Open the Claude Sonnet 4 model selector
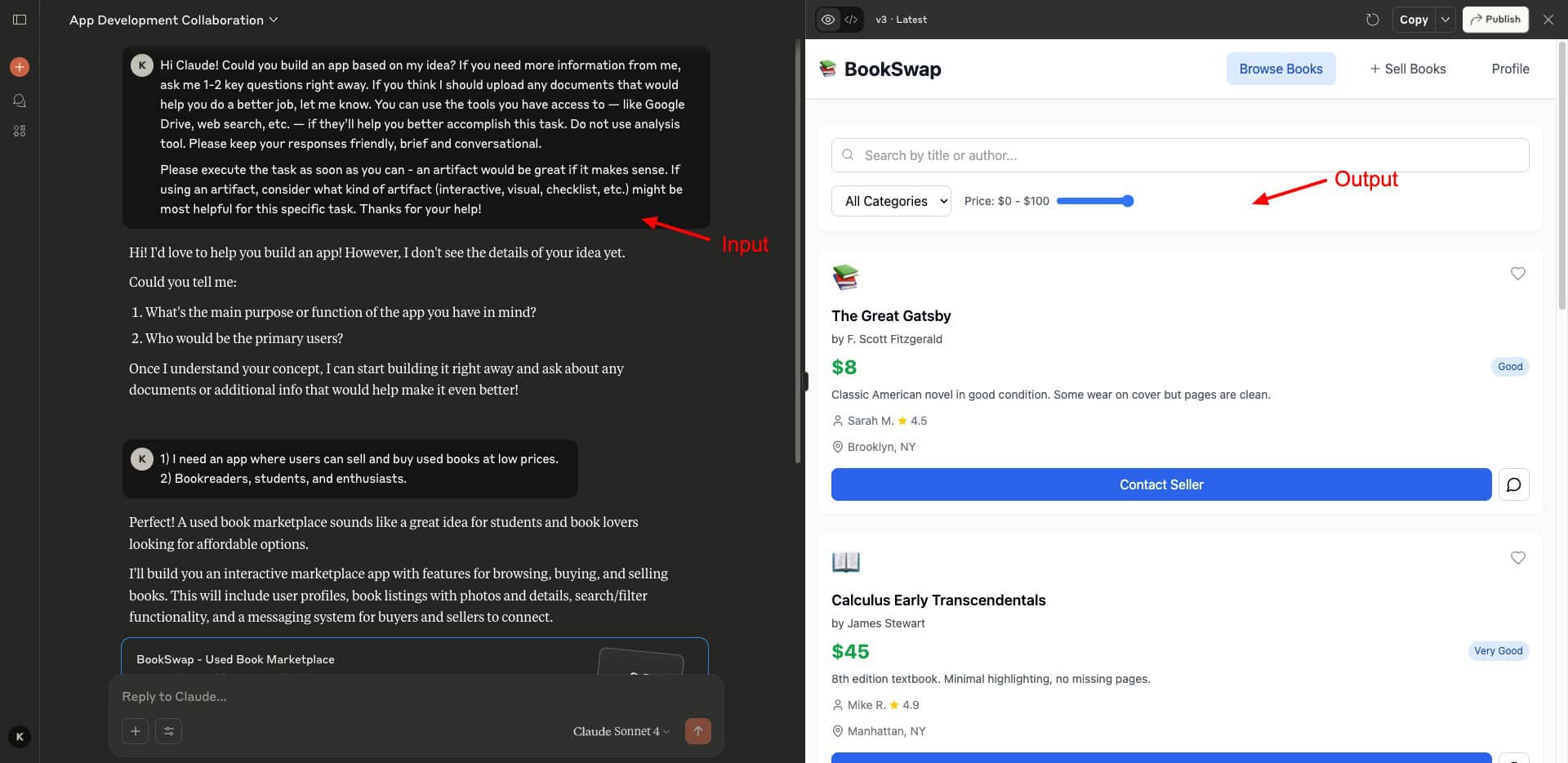The width and height of the screenshot is (1568, 763). click(621, 731)
